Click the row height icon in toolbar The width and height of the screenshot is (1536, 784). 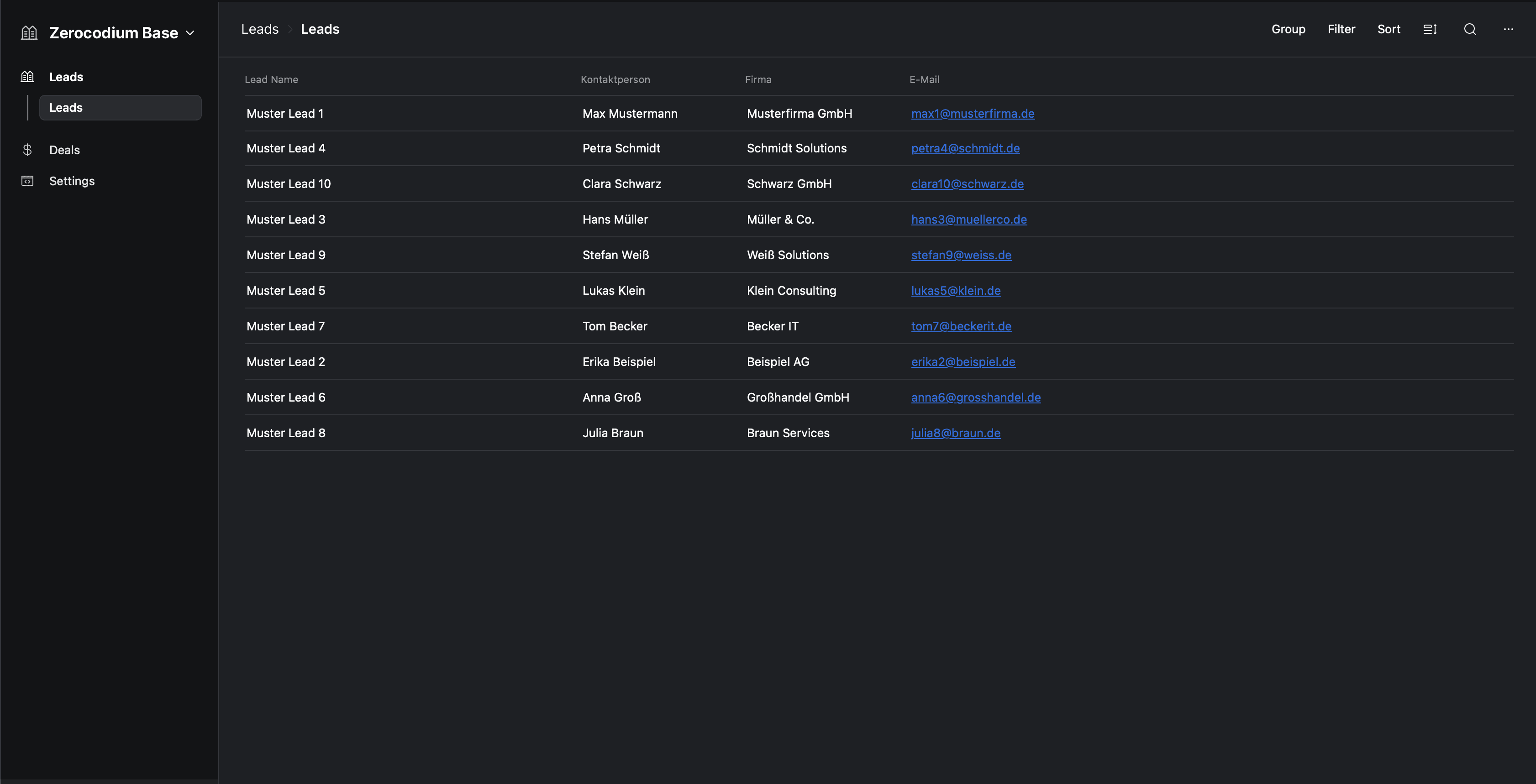pos(1430,29)
